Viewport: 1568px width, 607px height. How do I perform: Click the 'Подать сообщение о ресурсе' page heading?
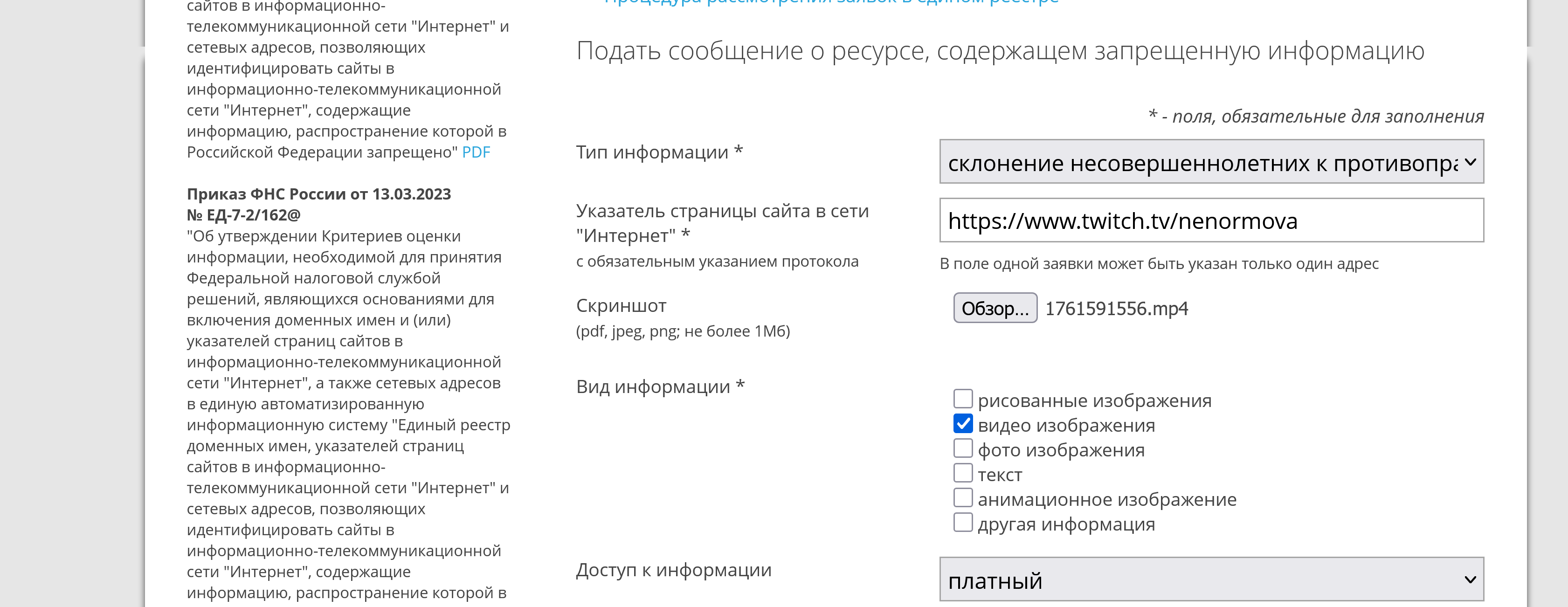pos(1000,51)
